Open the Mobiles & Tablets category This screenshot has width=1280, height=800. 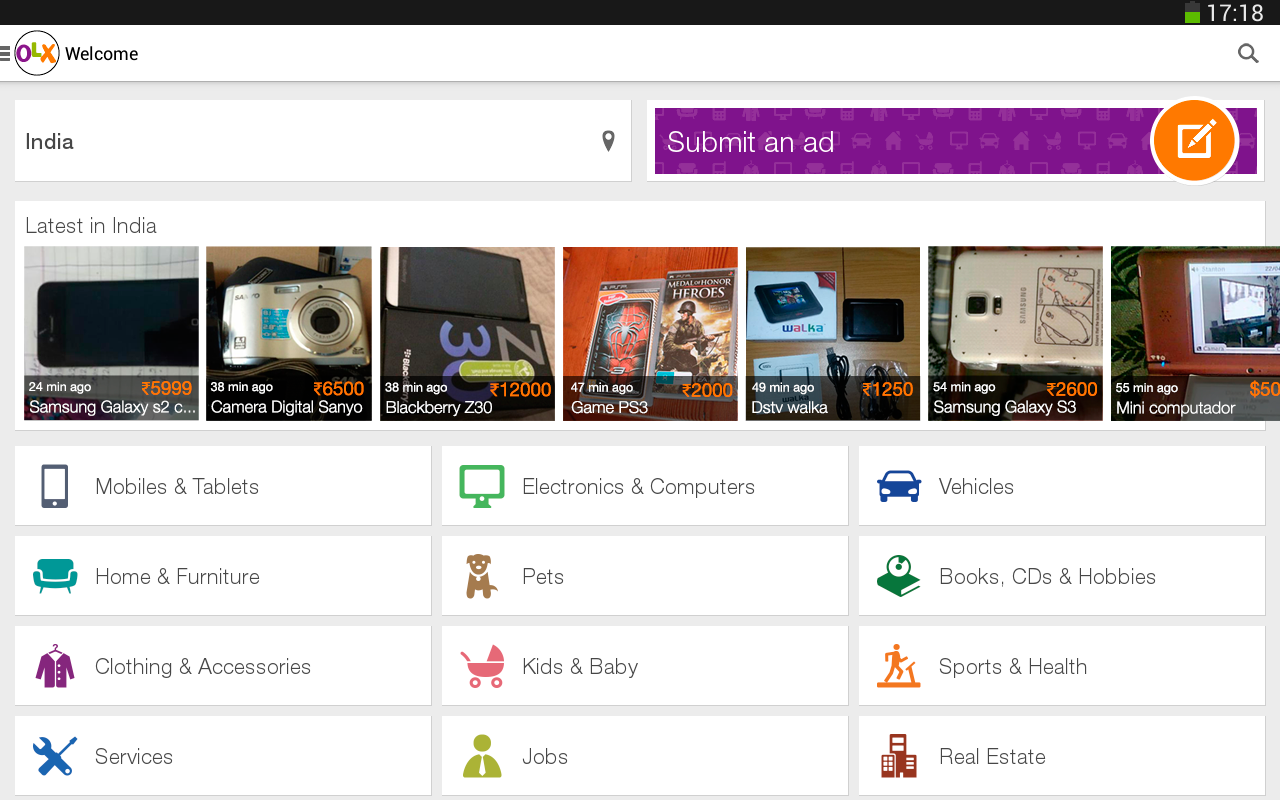(x=223, y=486)
